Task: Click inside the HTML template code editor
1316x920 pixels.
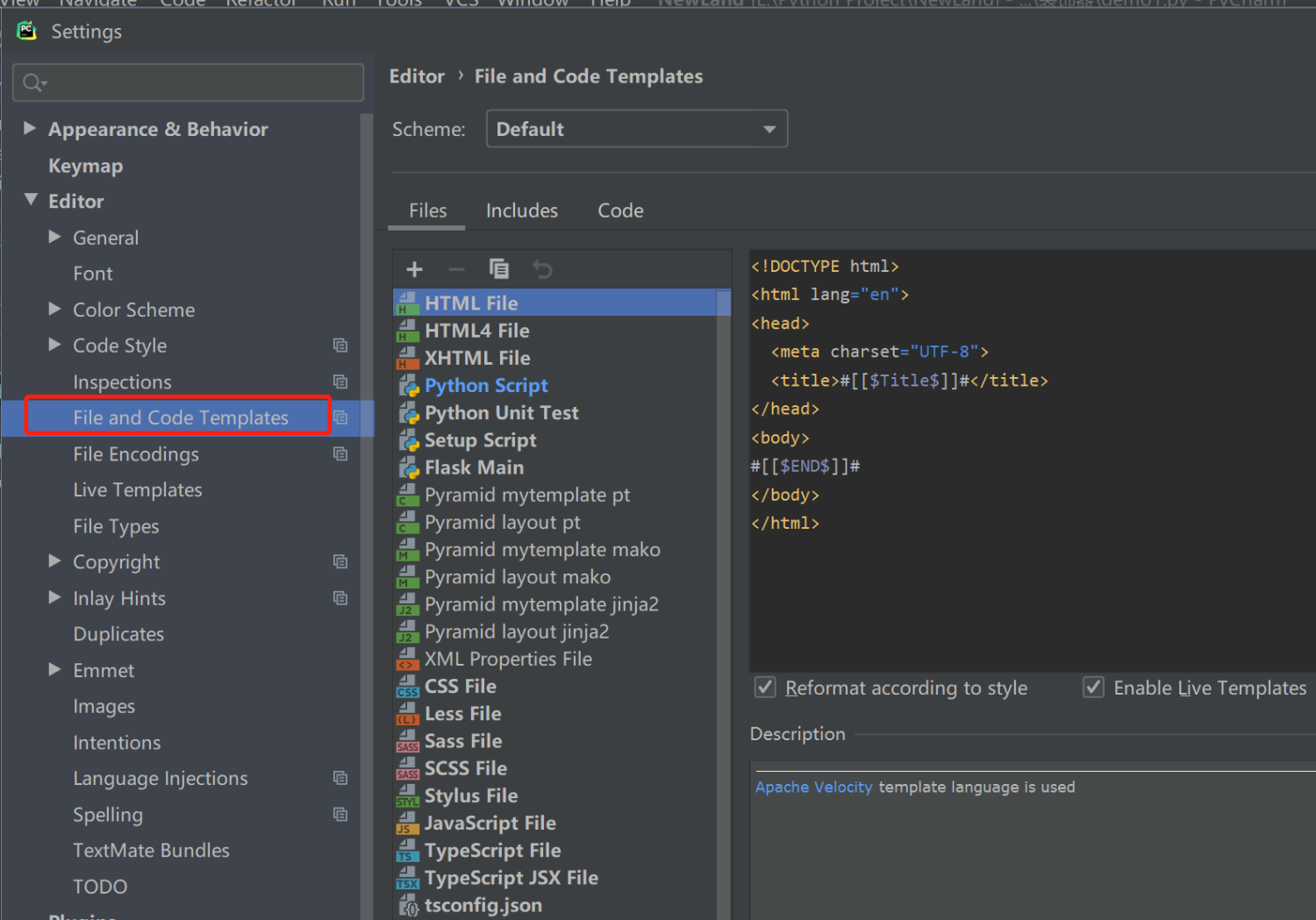Action: pos(1033,460)
